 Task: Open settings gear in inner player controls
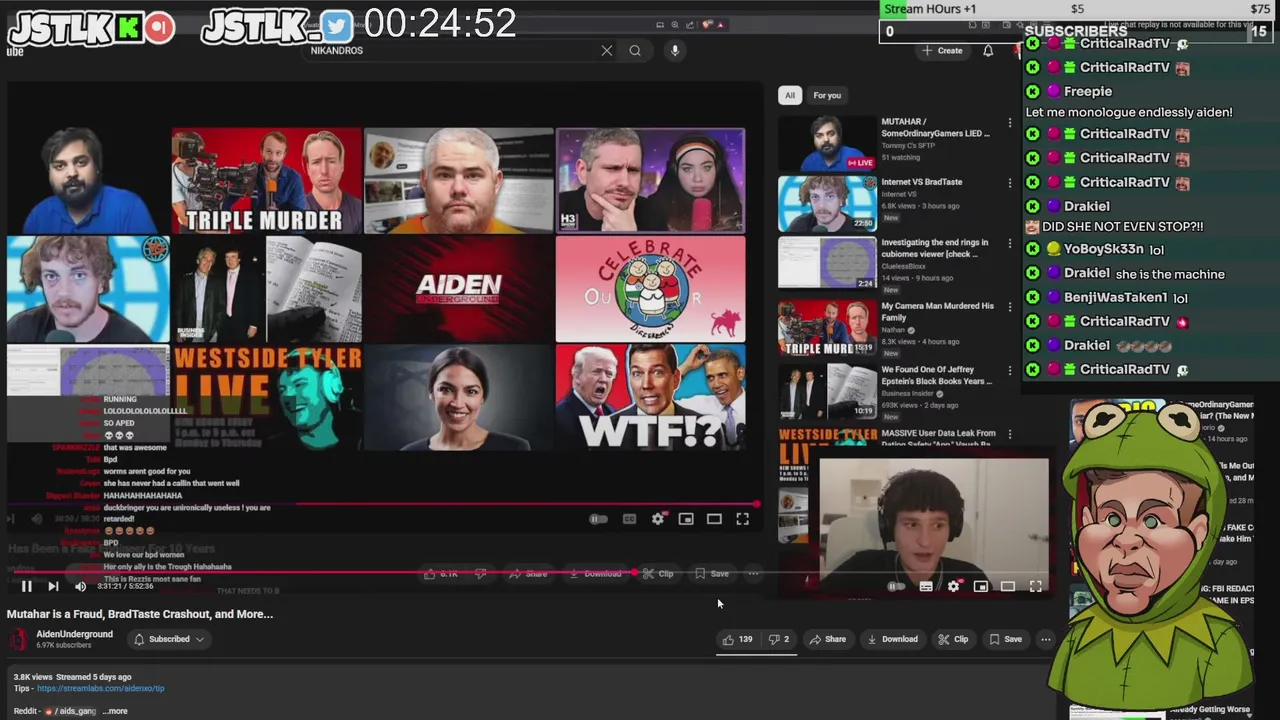[x=658, y=519]
